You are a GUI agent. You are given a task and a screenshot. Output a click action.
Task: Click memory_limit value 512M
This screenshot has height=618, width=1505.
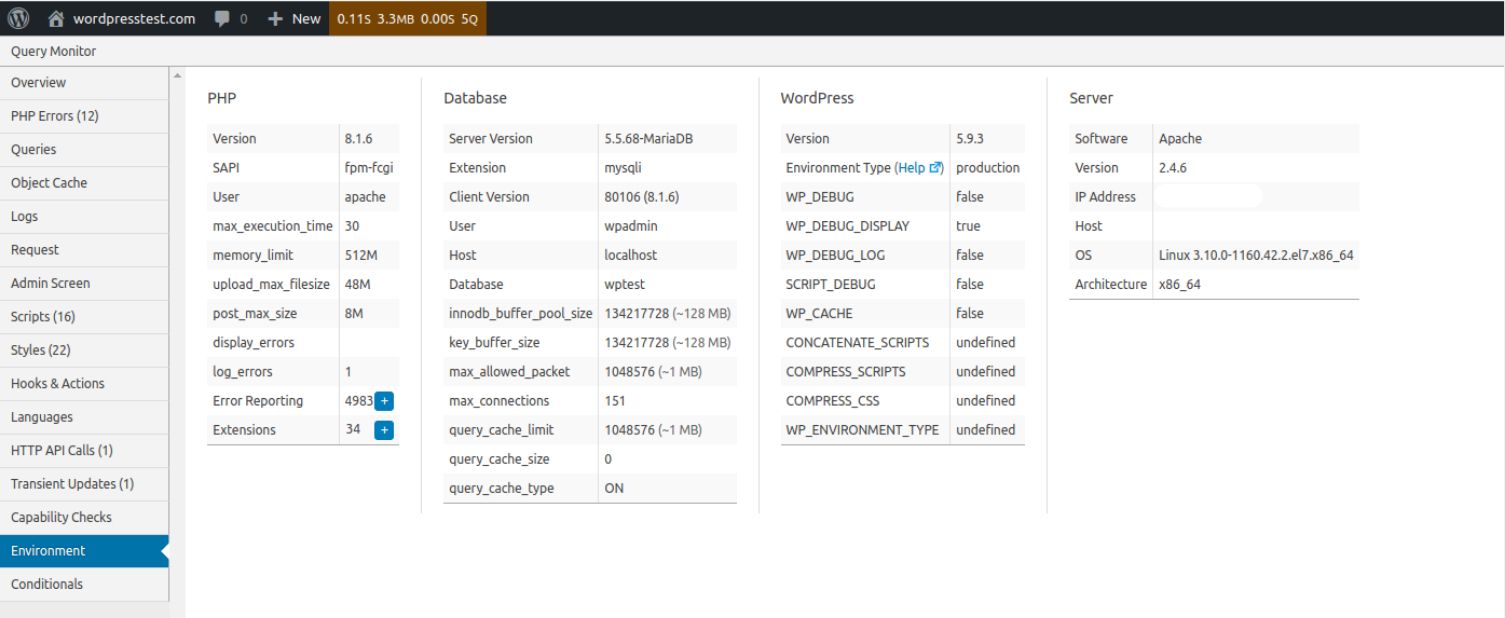tap(360, 255)
